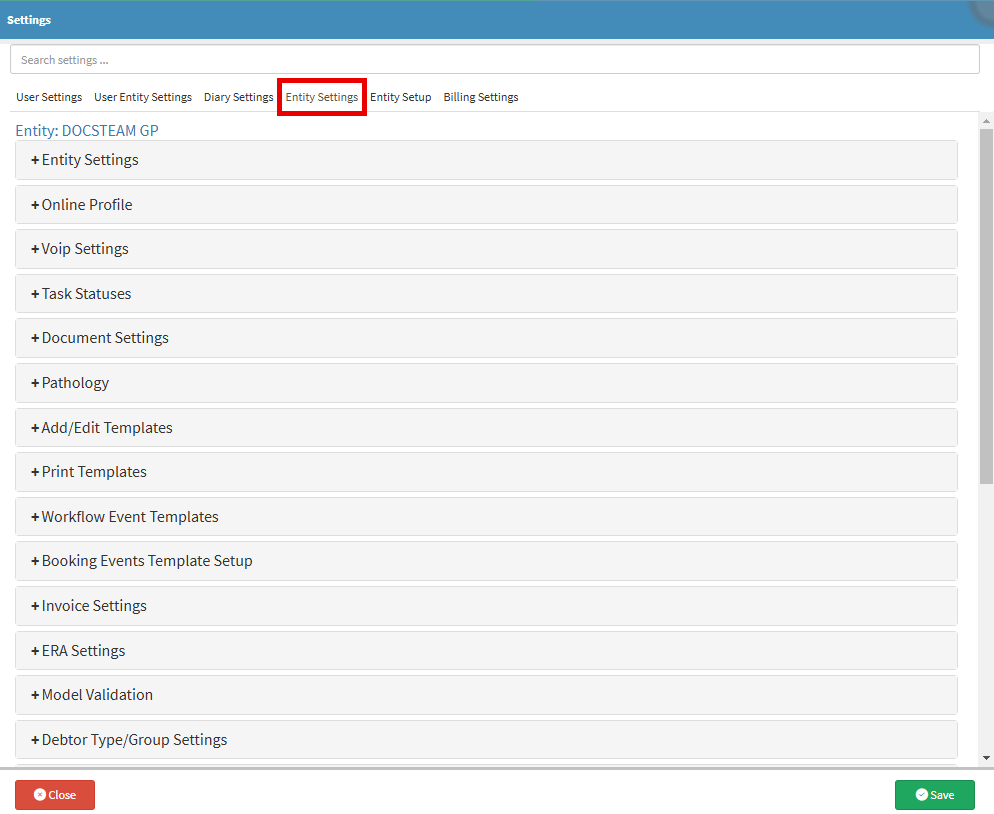Image resolution: width=994 pixels, height=814 pixels.
Task: Click the red Close button
Action: [55, 795]
